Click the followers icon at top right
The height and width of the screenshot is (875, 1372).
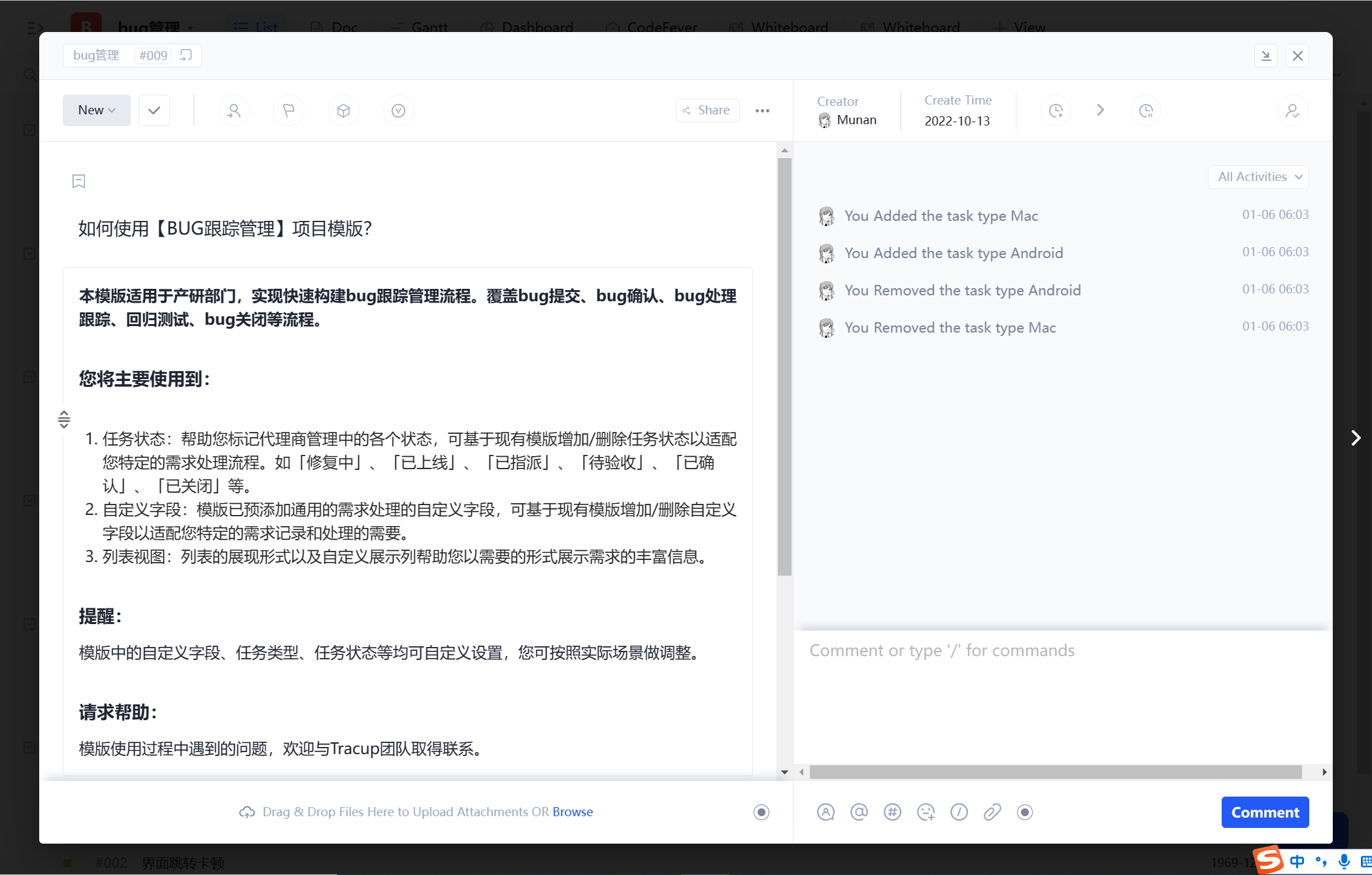click(x=1292, y=110)
